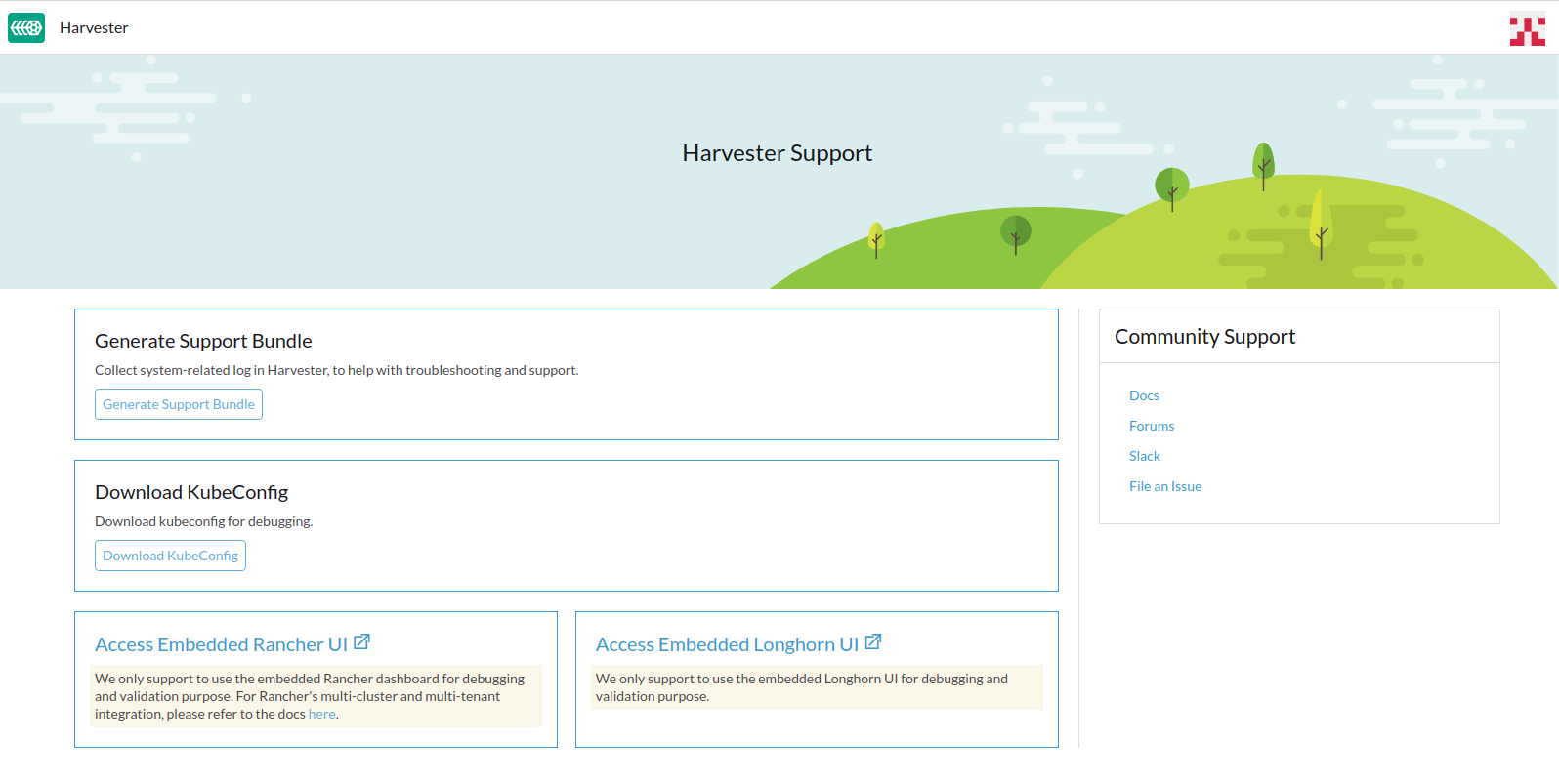Click the Download KubeConfig heading
The image size is (1559, 784).
[191, 492]
